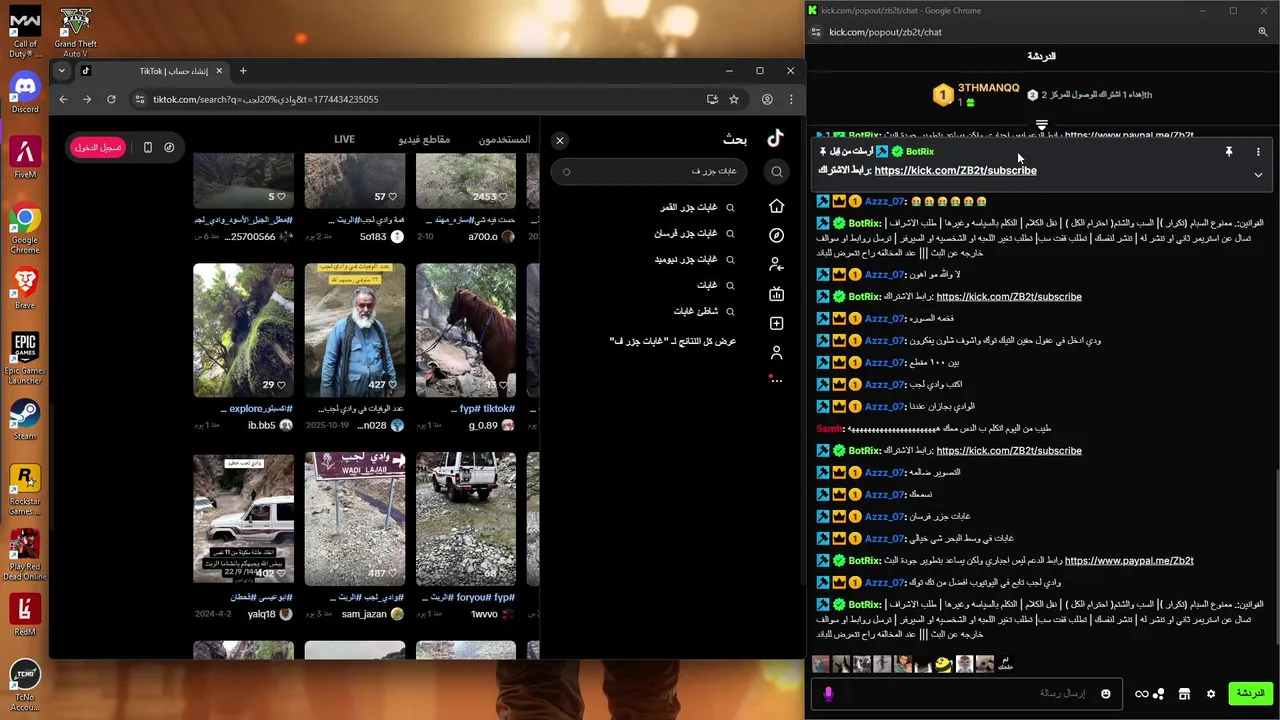
Task: Select suggestion غابات جزر فرسان
Action: (x=695, y=233)
